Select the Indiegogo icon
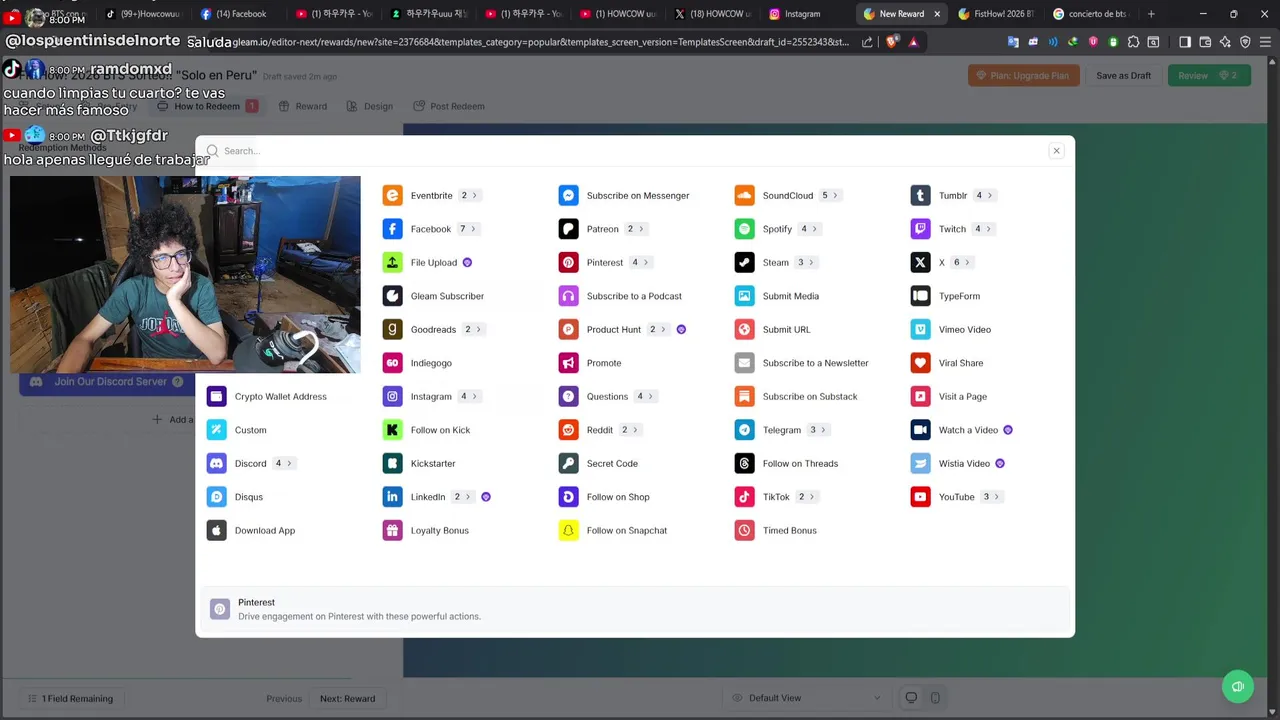Viewport: 1280px width, 720px height. (x=392, y=363)
